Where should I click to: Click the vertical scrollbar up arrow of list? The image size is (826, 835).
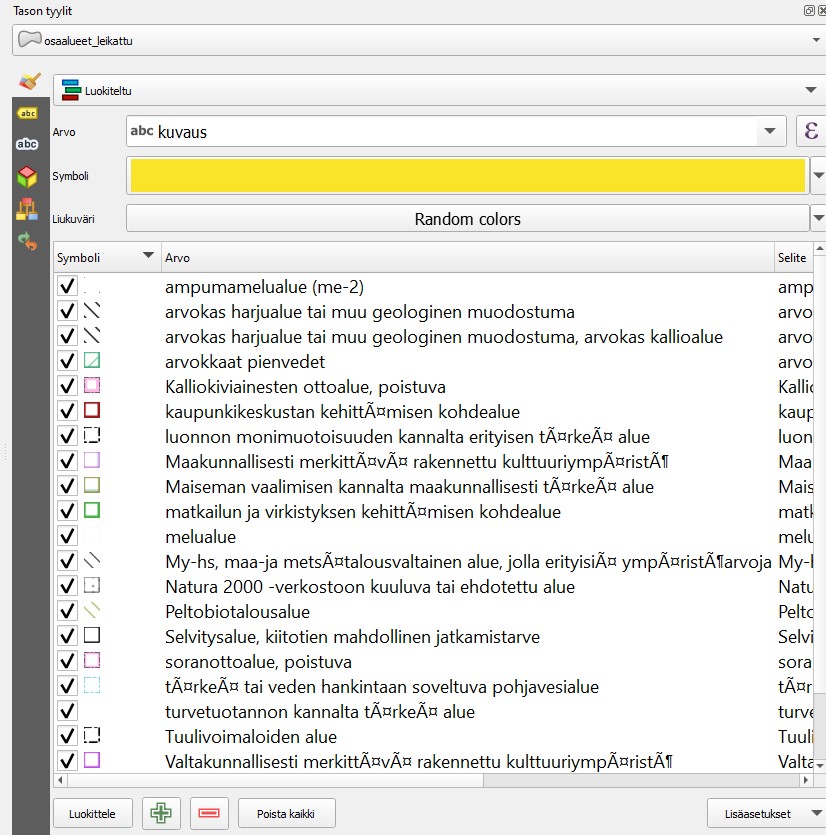pyautogui.click(x=820, y=248)
